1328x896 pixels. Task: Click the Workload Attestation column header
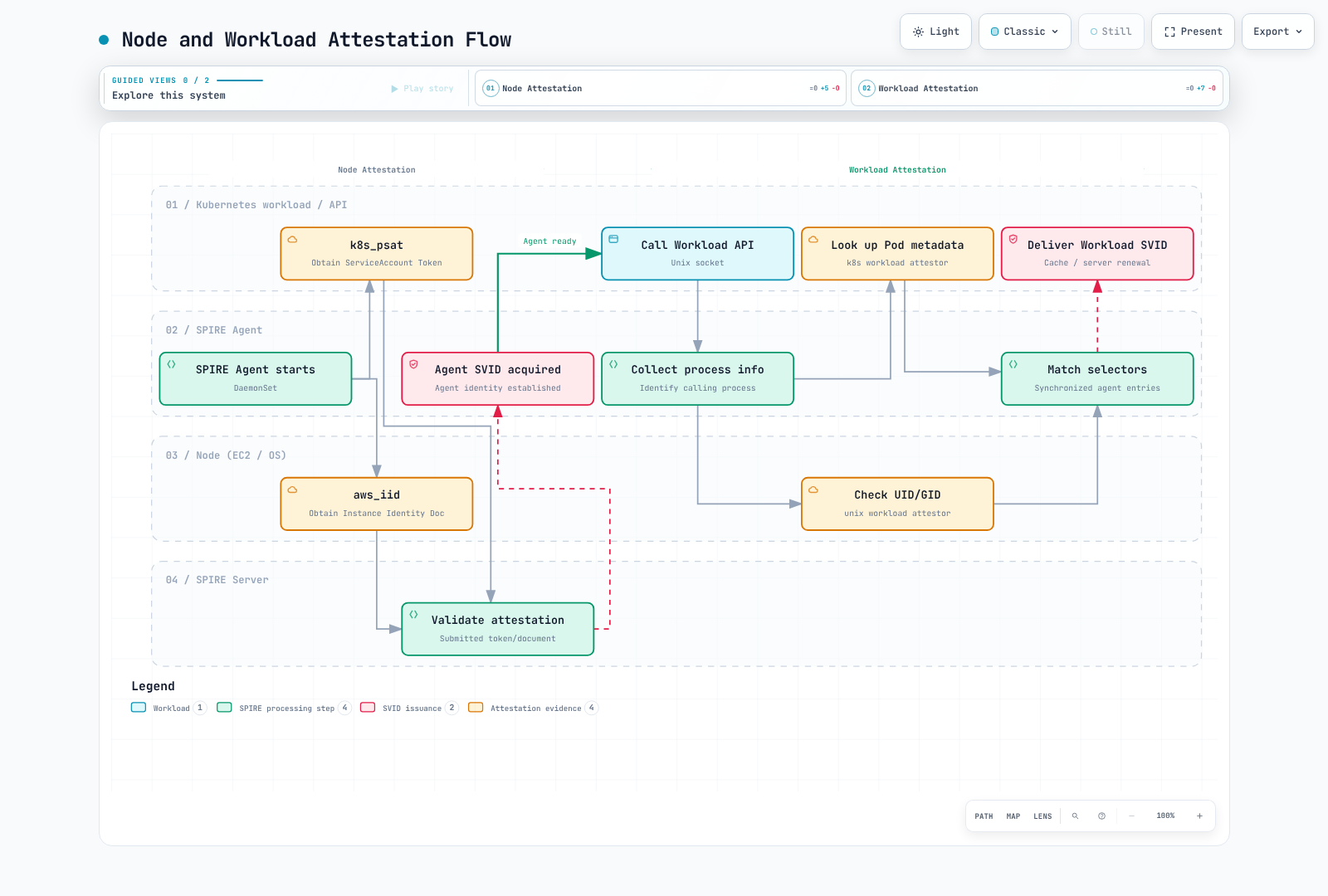point(897,170)
